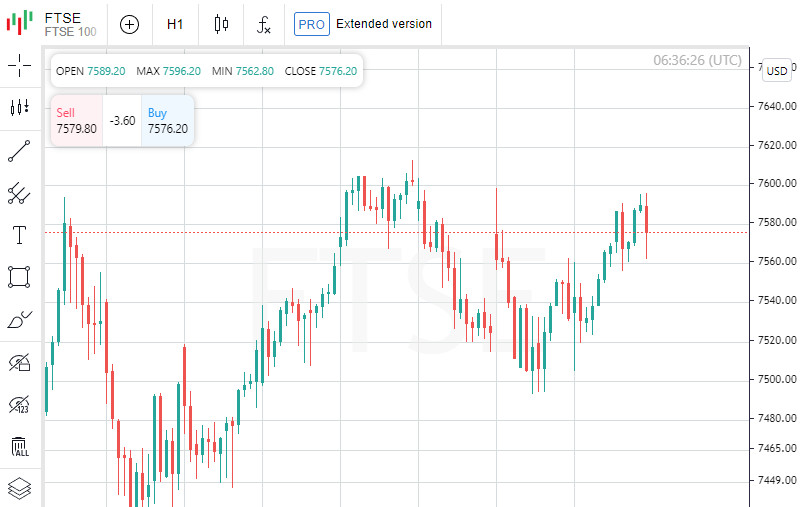Select the trend line drawing tool

[19, 151]
